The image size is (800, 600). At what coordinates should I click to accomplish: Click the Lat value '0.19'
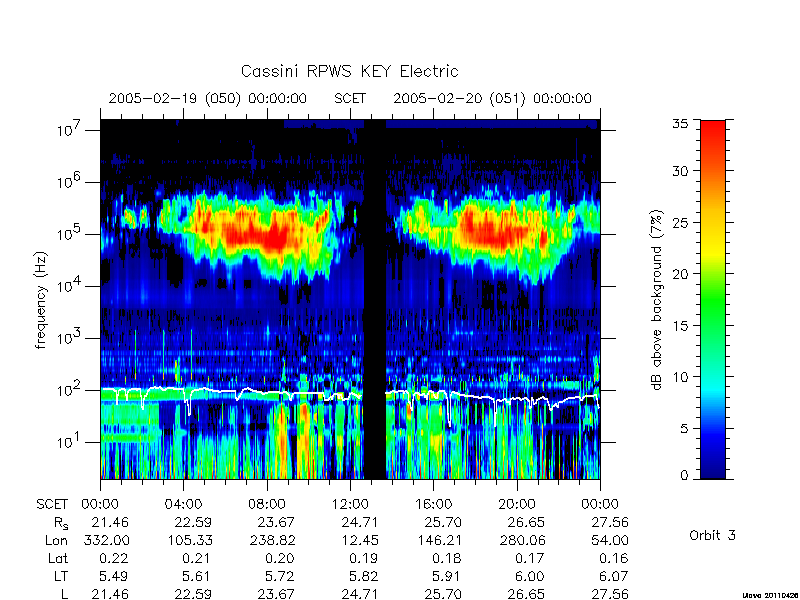point(363,559)
